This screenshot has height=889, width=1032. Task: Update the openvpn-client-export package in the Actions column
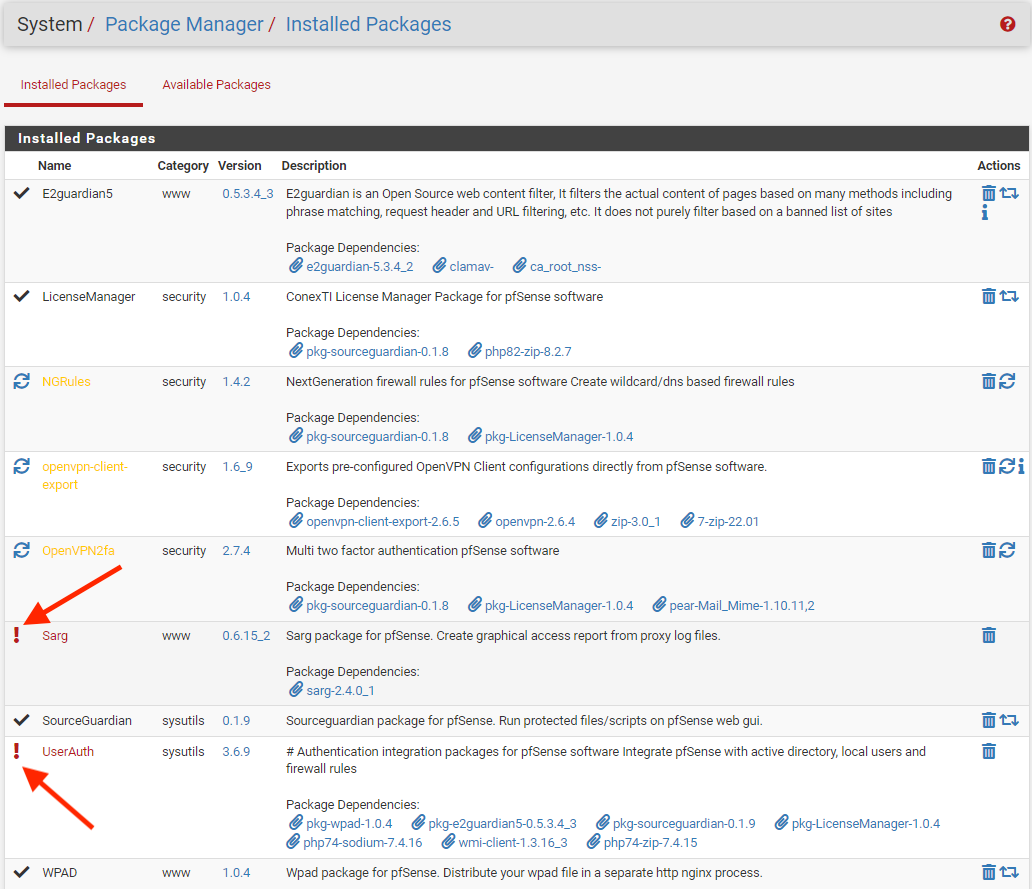pyautogui.click(x=1007, y=467)
